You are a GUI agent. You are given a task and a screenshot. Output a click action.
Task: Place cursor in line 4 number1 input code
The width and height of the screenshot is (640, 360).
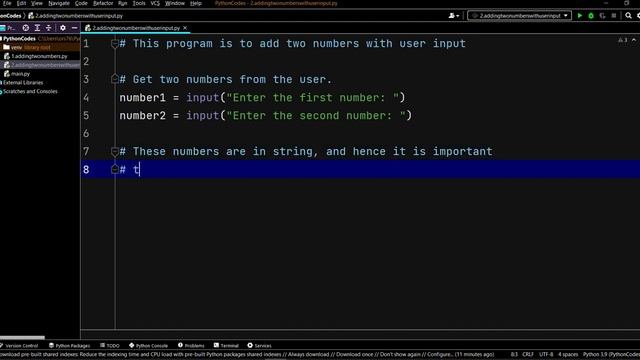262,98
